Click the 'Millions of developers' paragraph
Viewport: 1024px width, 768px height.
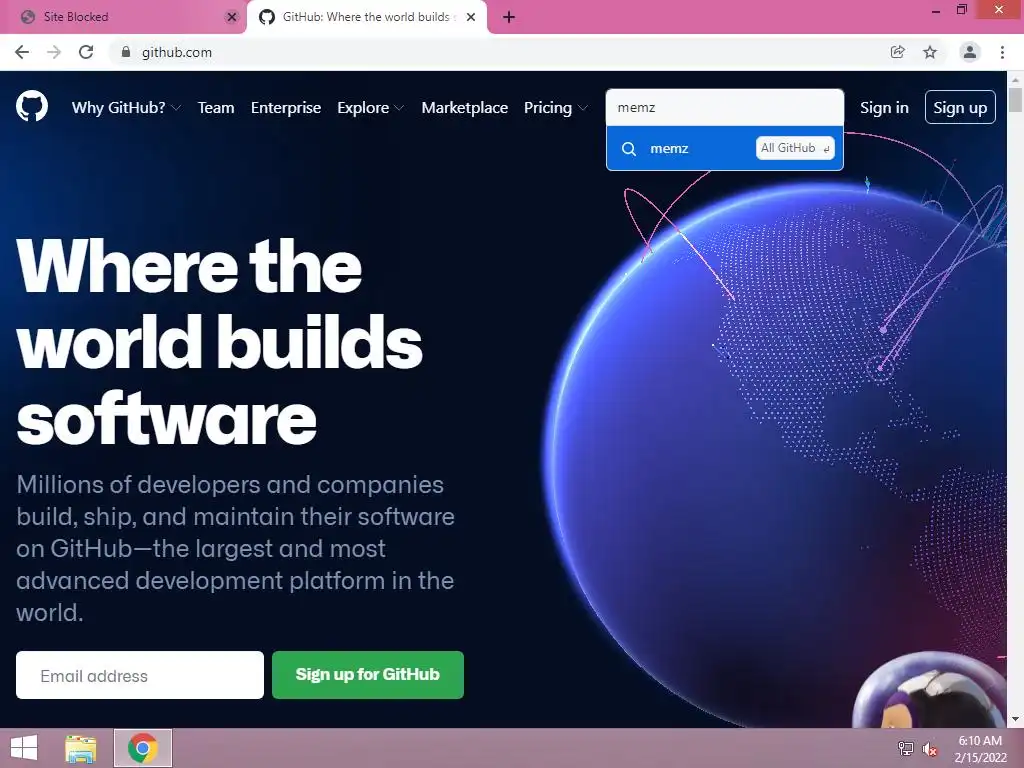point(235,549)
